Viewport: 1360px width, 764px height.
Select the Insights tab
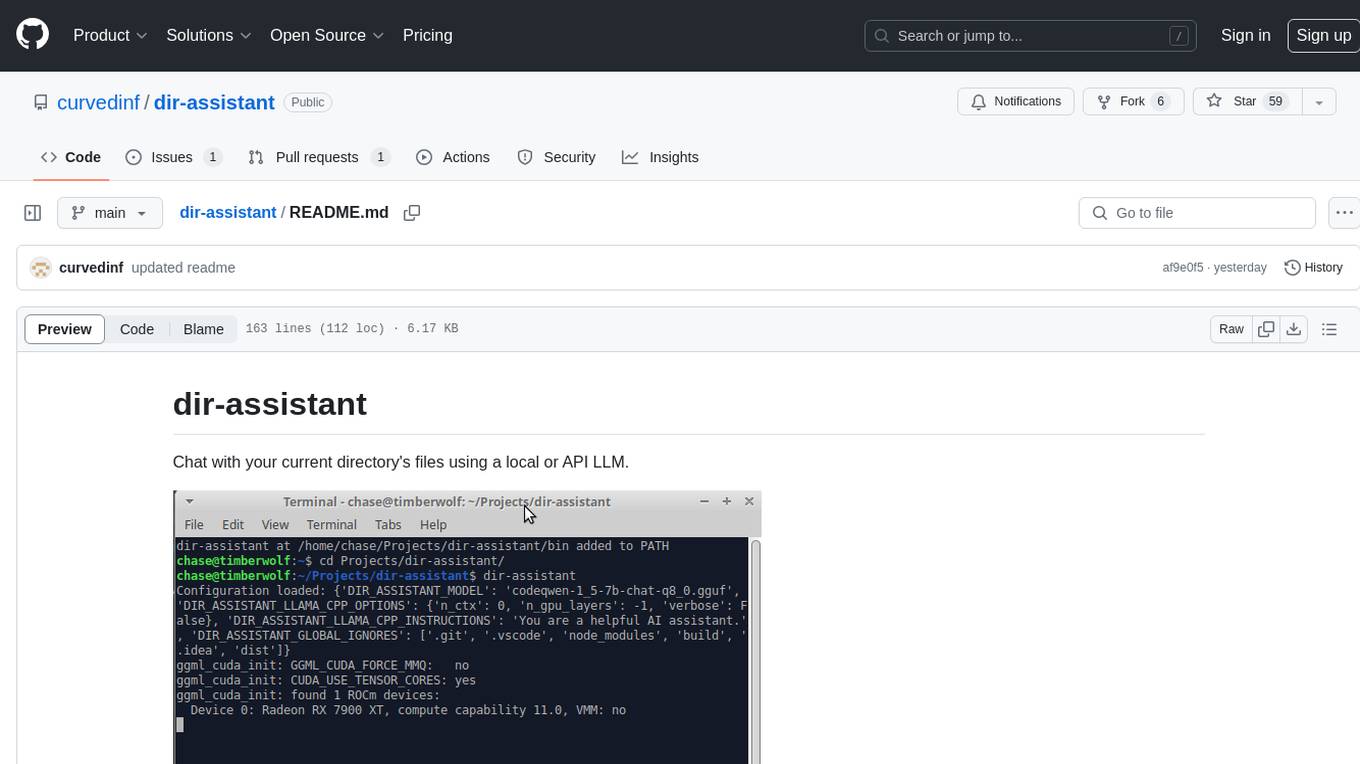tap(660, 157)
